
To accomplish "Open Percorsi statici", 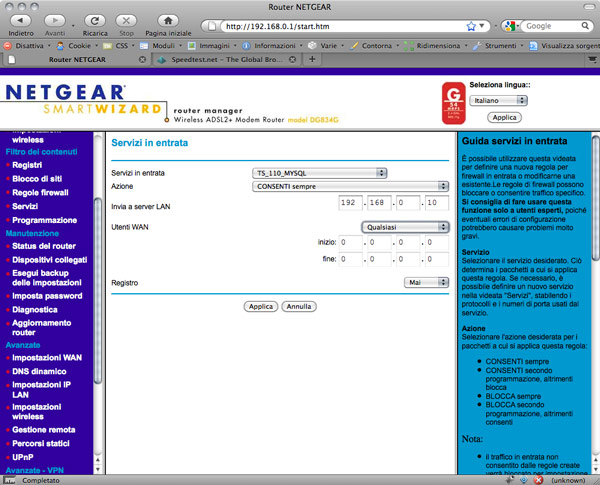I will 41,444.
